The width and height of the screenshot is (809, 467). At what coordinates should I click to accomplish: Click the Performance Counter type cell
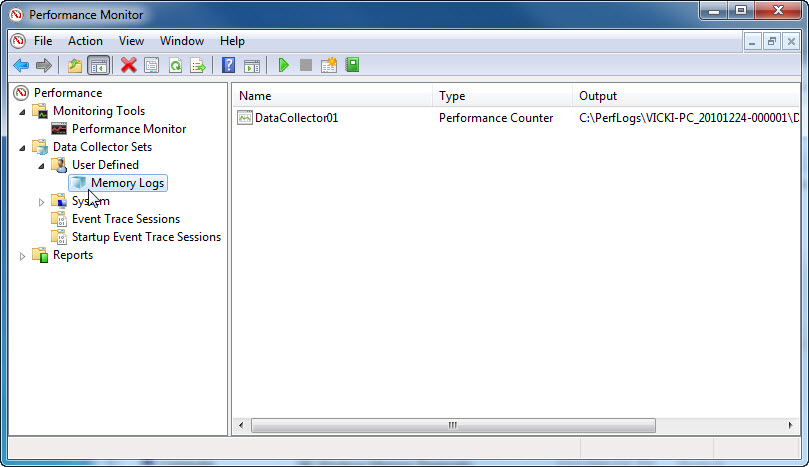tap(496, 118)
